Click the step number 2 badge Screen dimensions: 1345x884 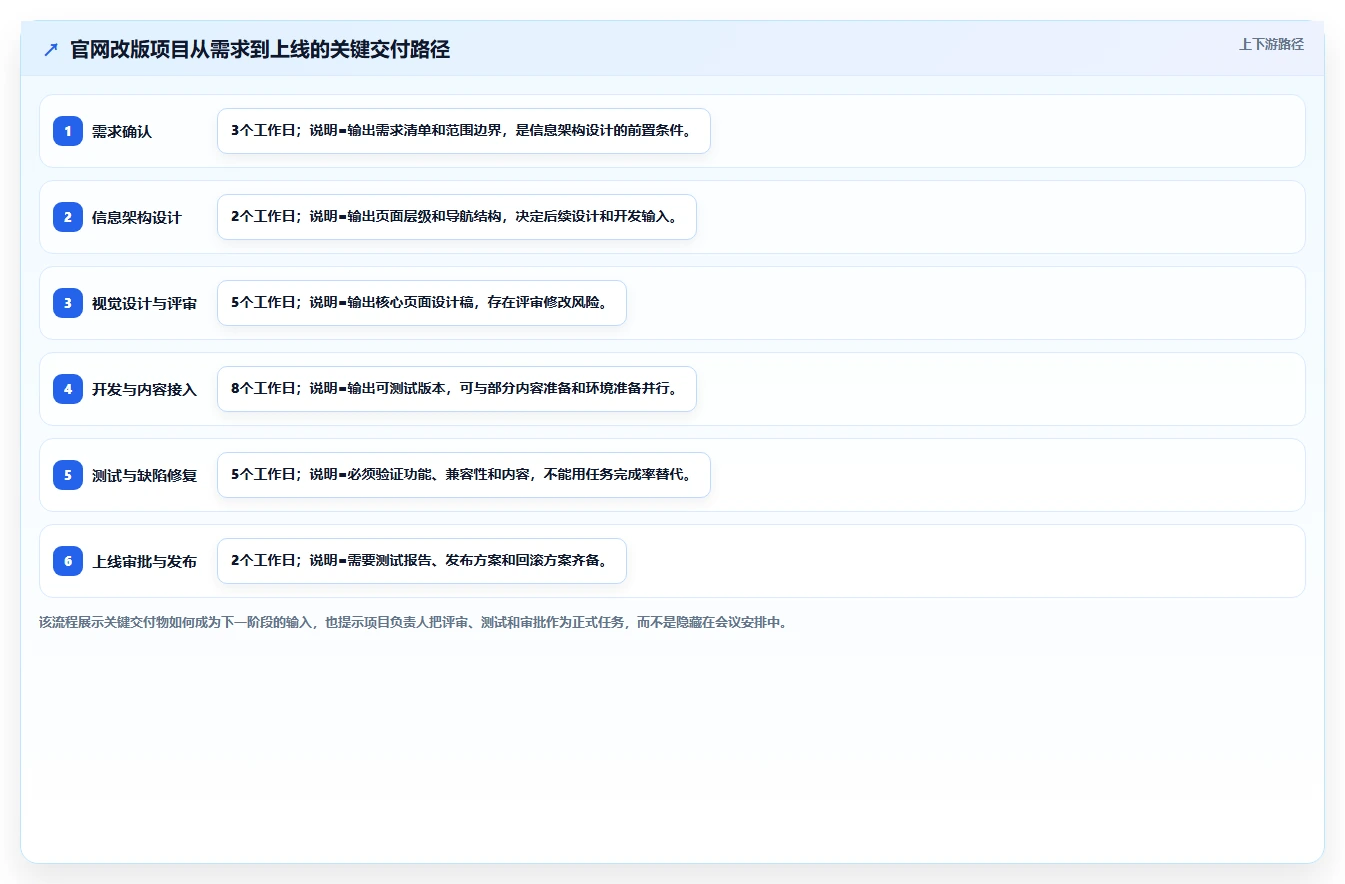pos(68,217)
